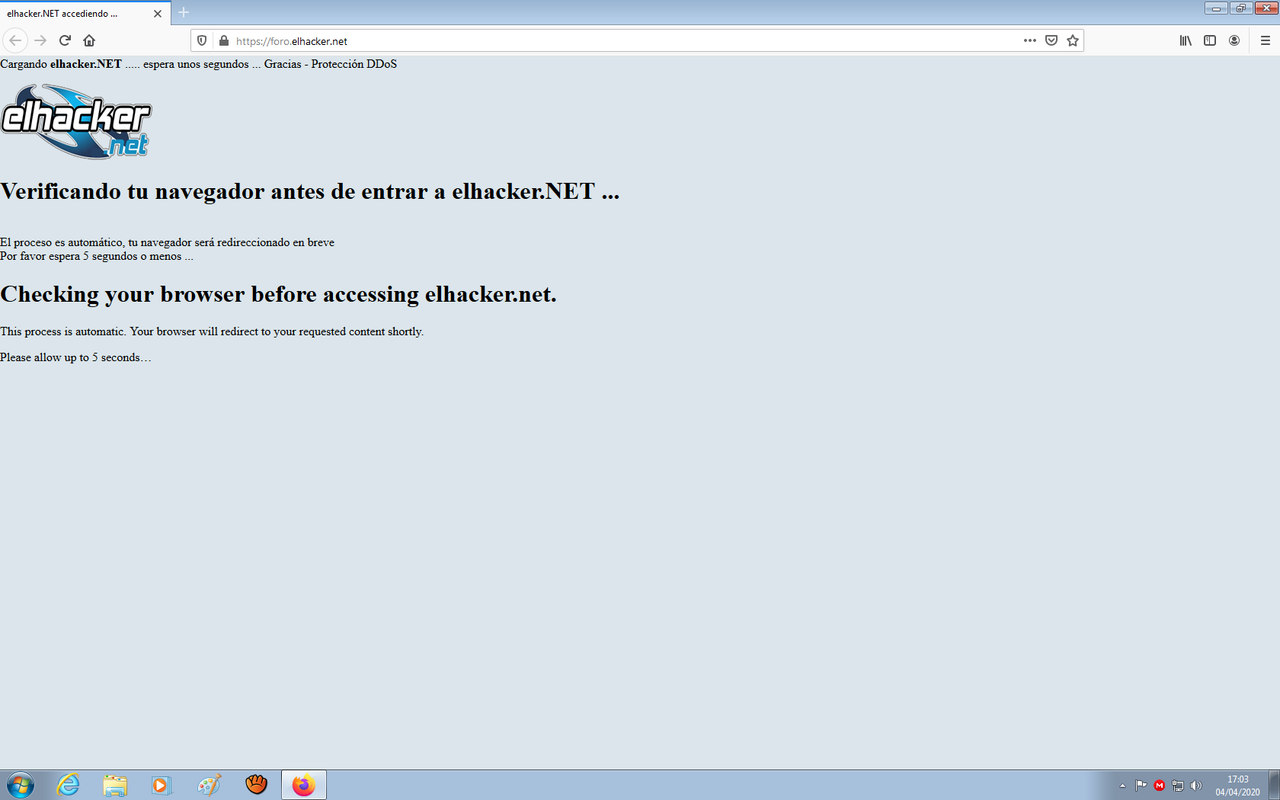1280x800 pixels.
Task: Click 'El proceso es automático' line
Action: point(167,242)
